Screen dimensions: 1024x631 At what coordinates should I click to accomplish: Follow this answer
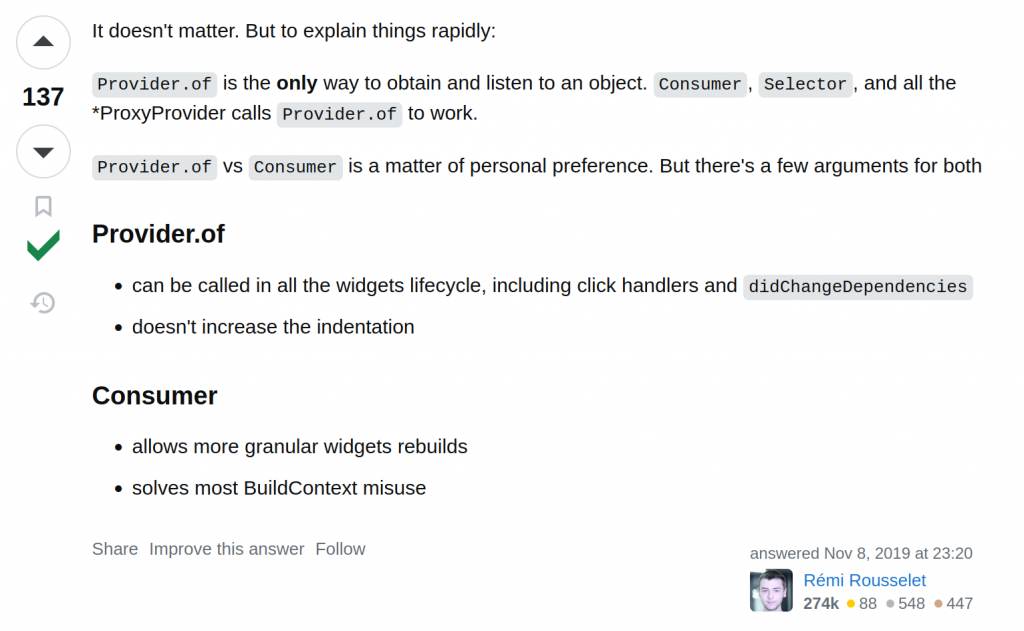340,549
